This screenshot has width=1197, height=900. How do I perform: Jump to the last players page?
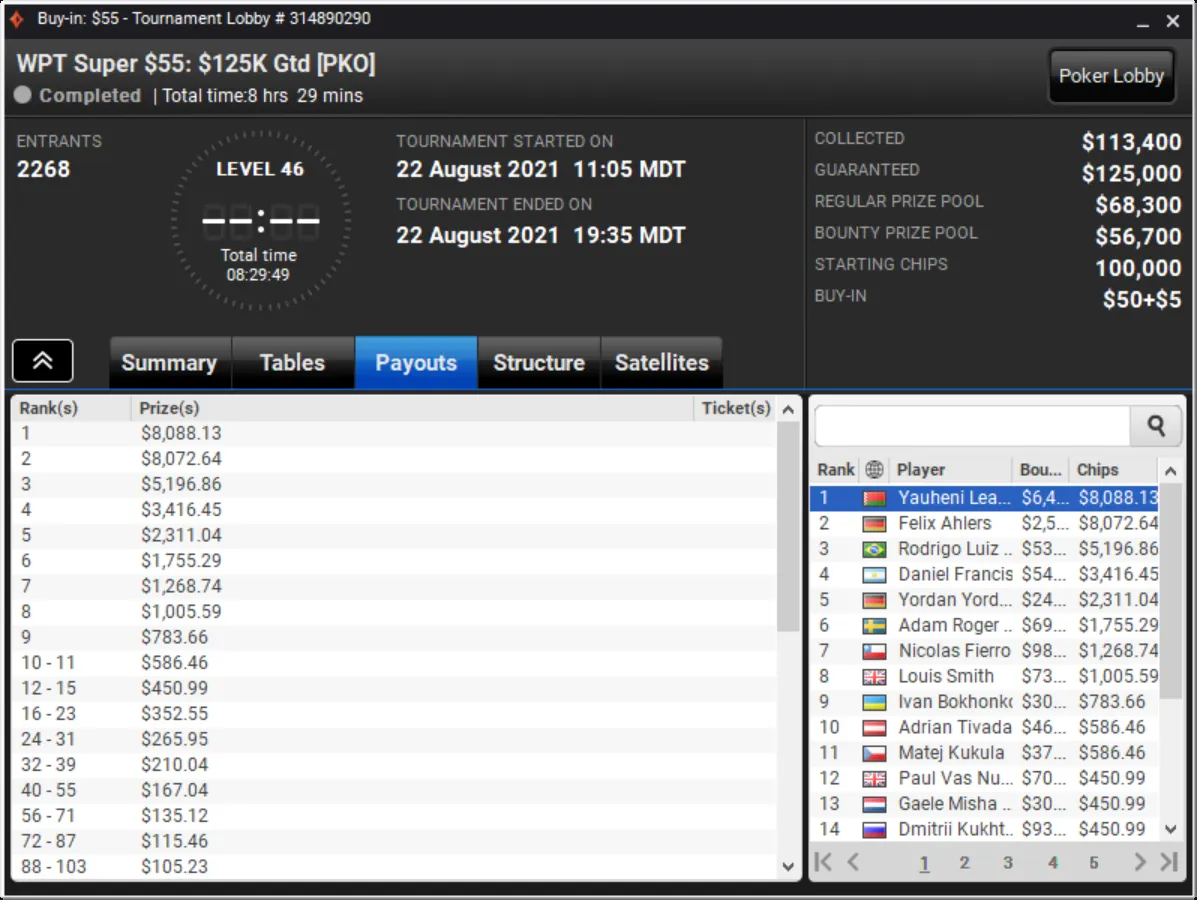(1169, 862)
